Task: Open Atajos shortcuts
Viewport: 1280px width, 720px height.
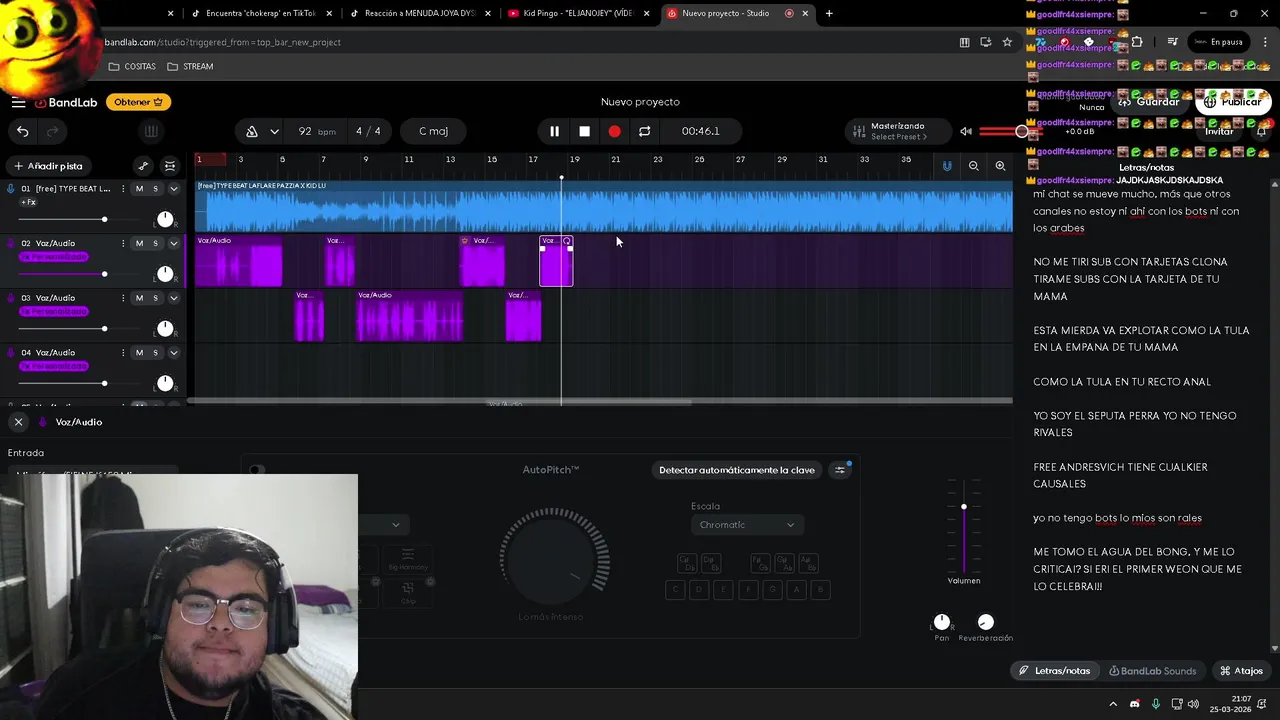Action: tap(1241, 671)
